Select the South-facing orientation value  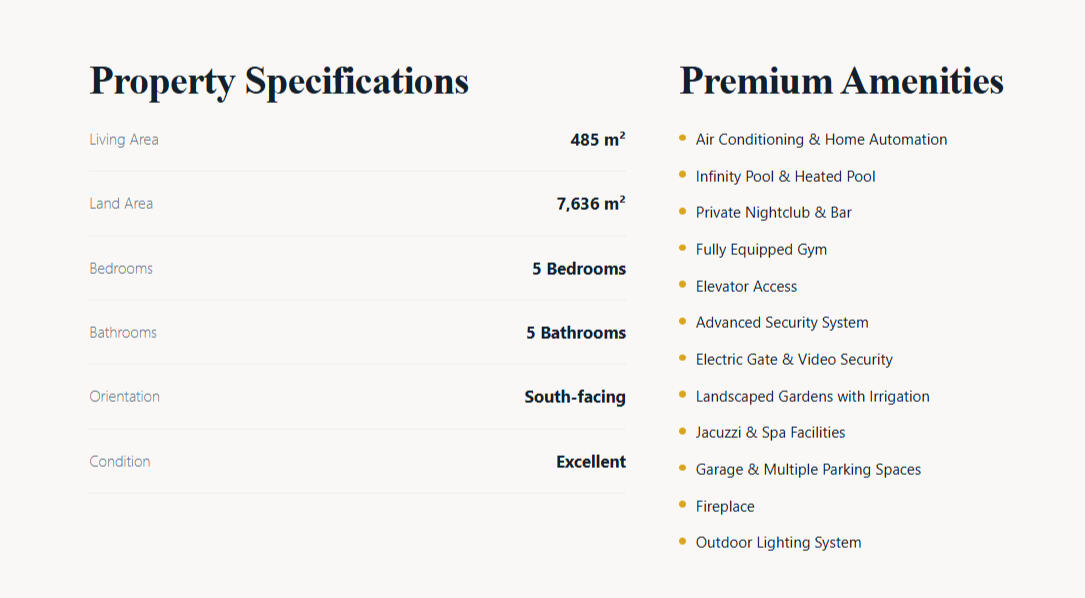[x=574, y=397]
